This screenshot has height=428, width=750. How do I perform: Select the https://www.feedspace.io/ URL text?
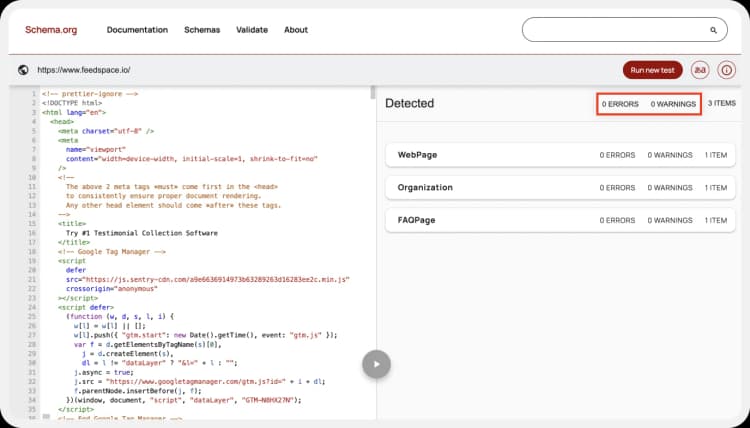point(84,70)
